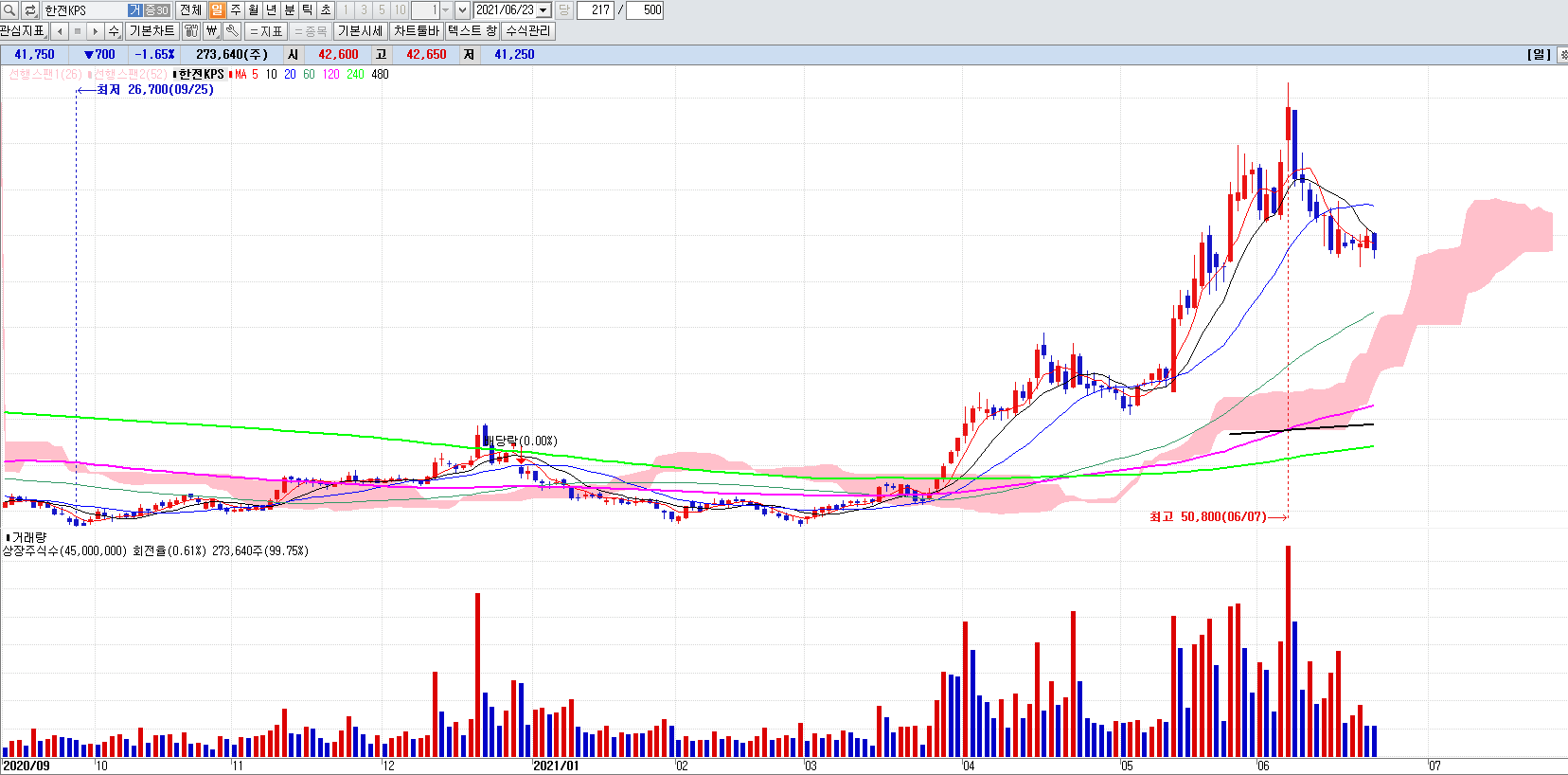1568x775 pixels.
Task: Switch chart to monthly (월) period
Action: pos(254,10)
